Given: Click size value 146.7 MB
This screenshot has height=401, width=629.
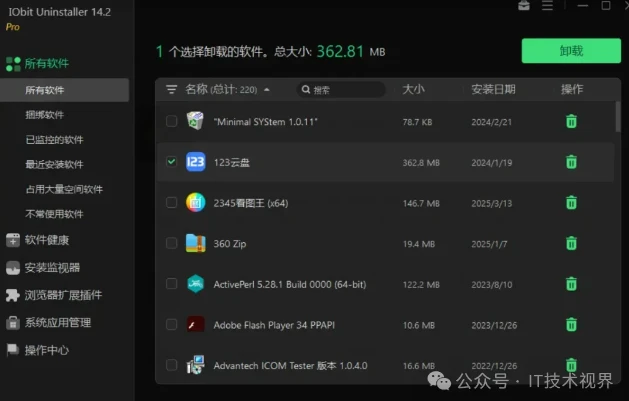Looking at the screenshot, I should click(421, 203).
